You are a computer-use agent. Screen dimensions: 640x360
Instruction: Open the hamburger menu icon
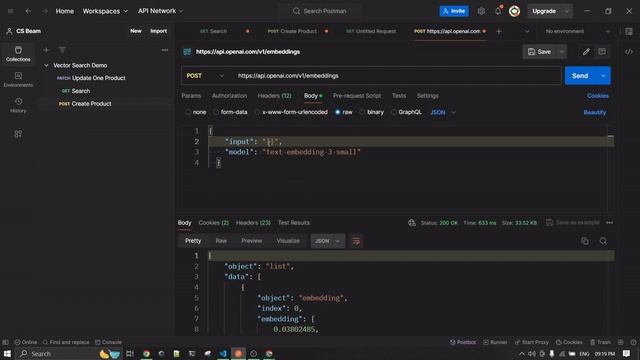tap(11, 11)
